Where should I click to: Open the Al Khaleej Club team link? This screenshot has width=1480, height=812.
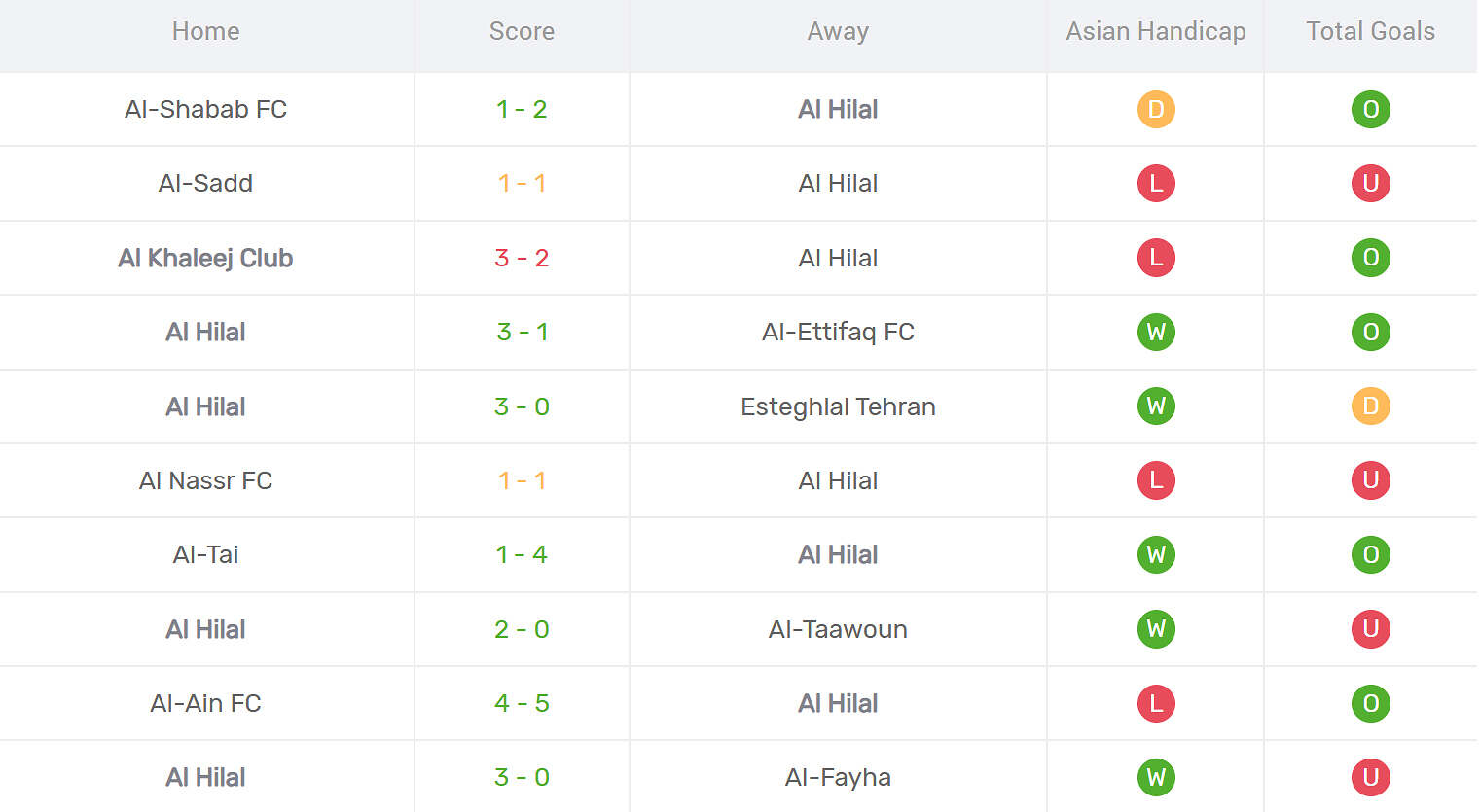pos(205,258)
